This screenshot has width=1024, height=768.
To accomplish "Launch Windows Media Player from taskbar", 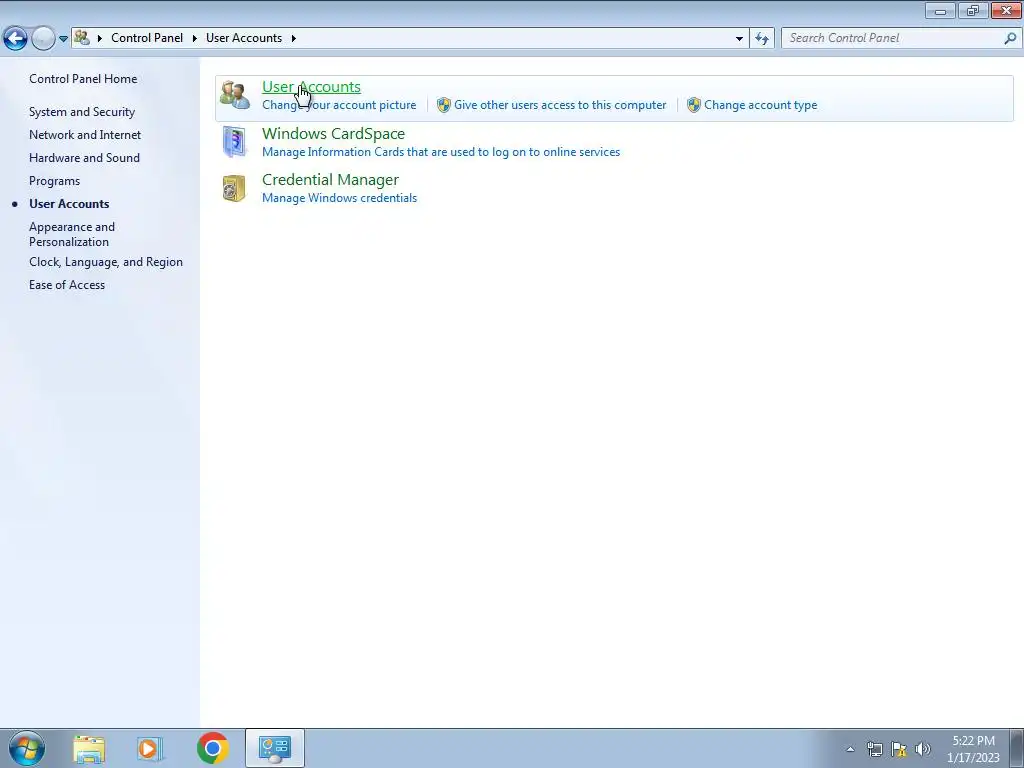I will (x=150, y=748).
